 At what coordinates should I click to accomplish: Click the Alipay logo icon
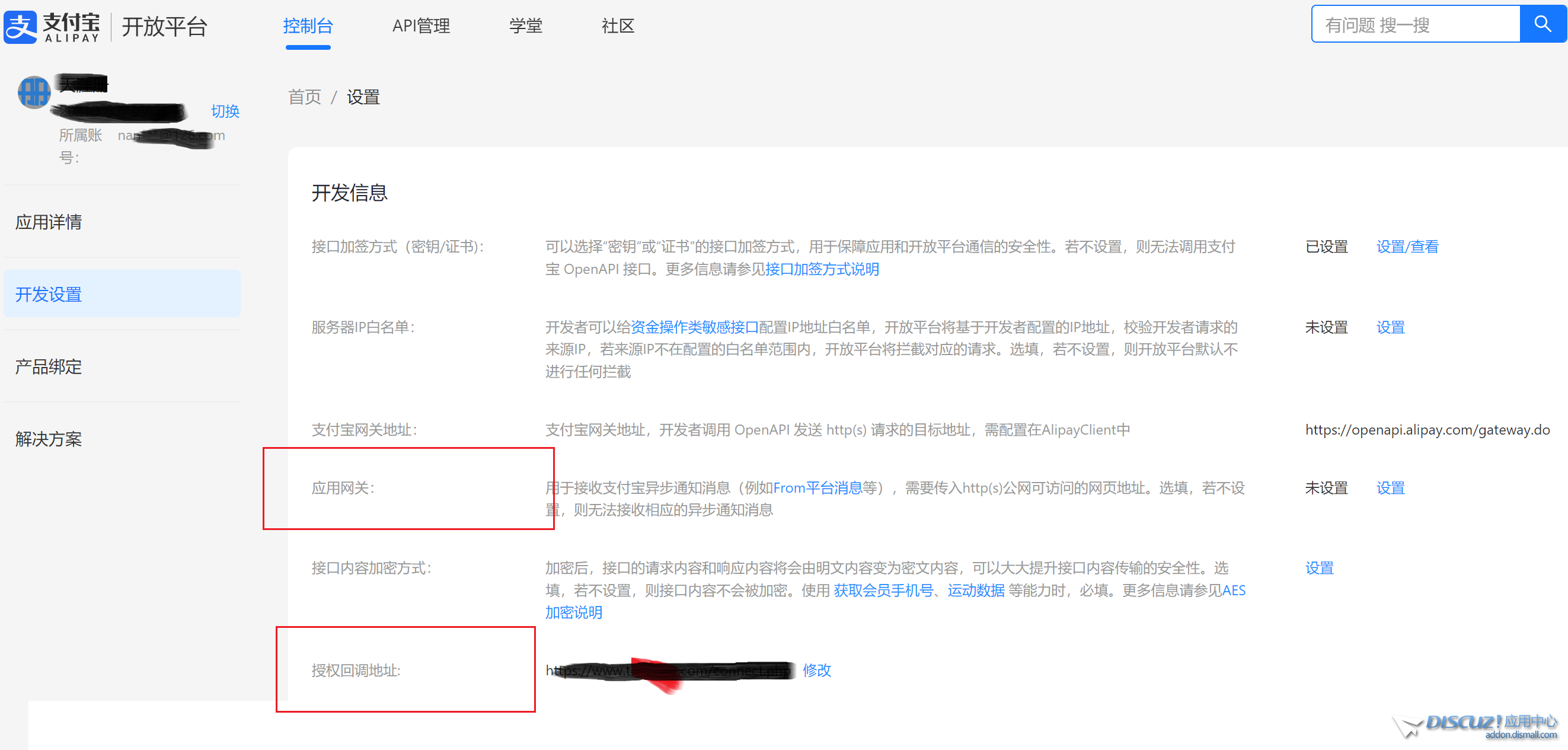(x=21, y=27)
